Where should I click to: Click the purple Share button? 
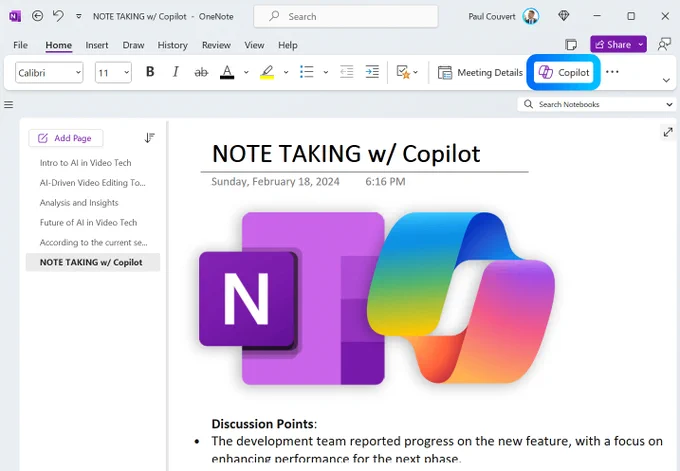click(612, 44)
